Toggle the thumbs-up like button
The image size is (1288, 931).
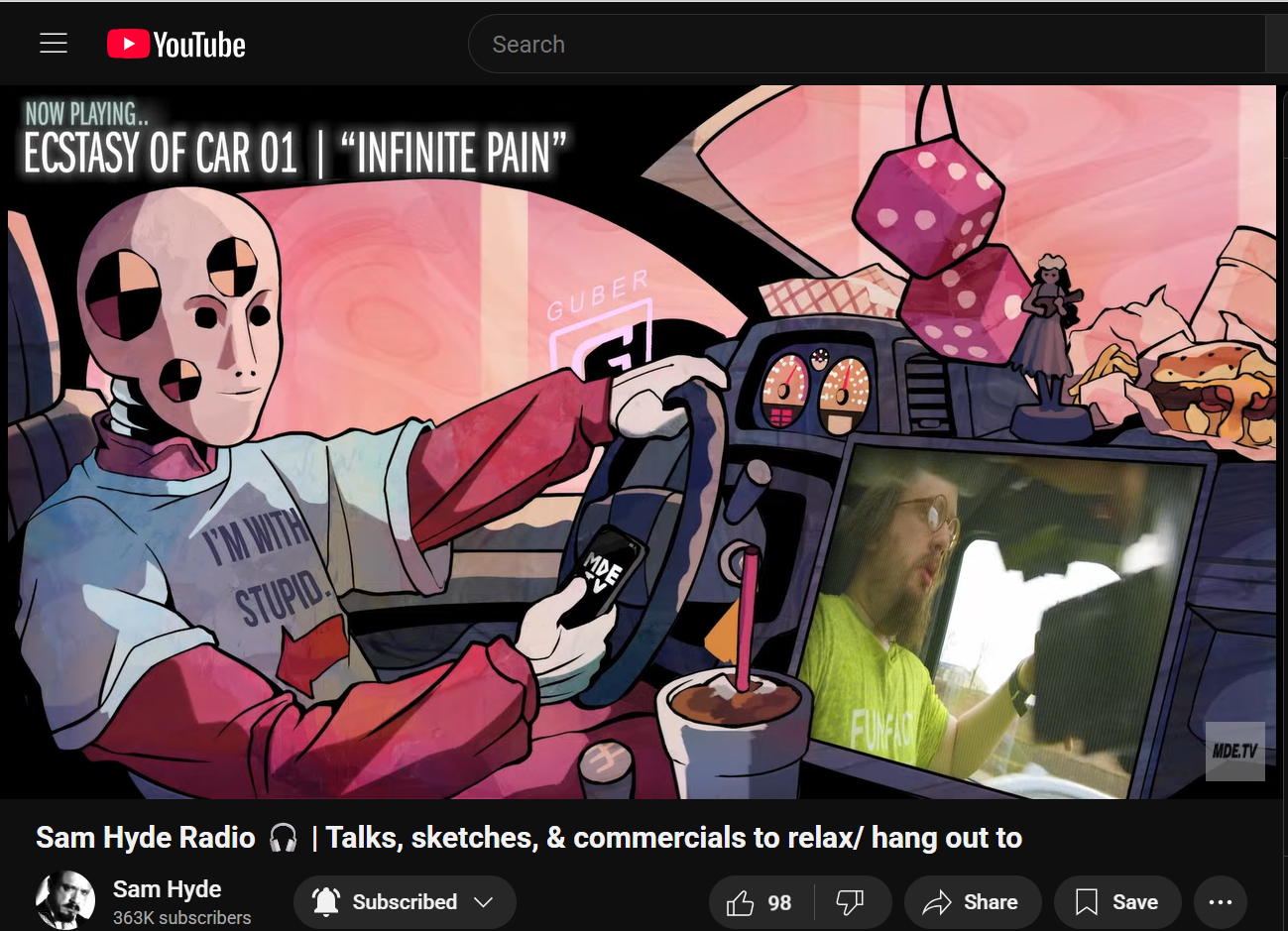[740, 902]
